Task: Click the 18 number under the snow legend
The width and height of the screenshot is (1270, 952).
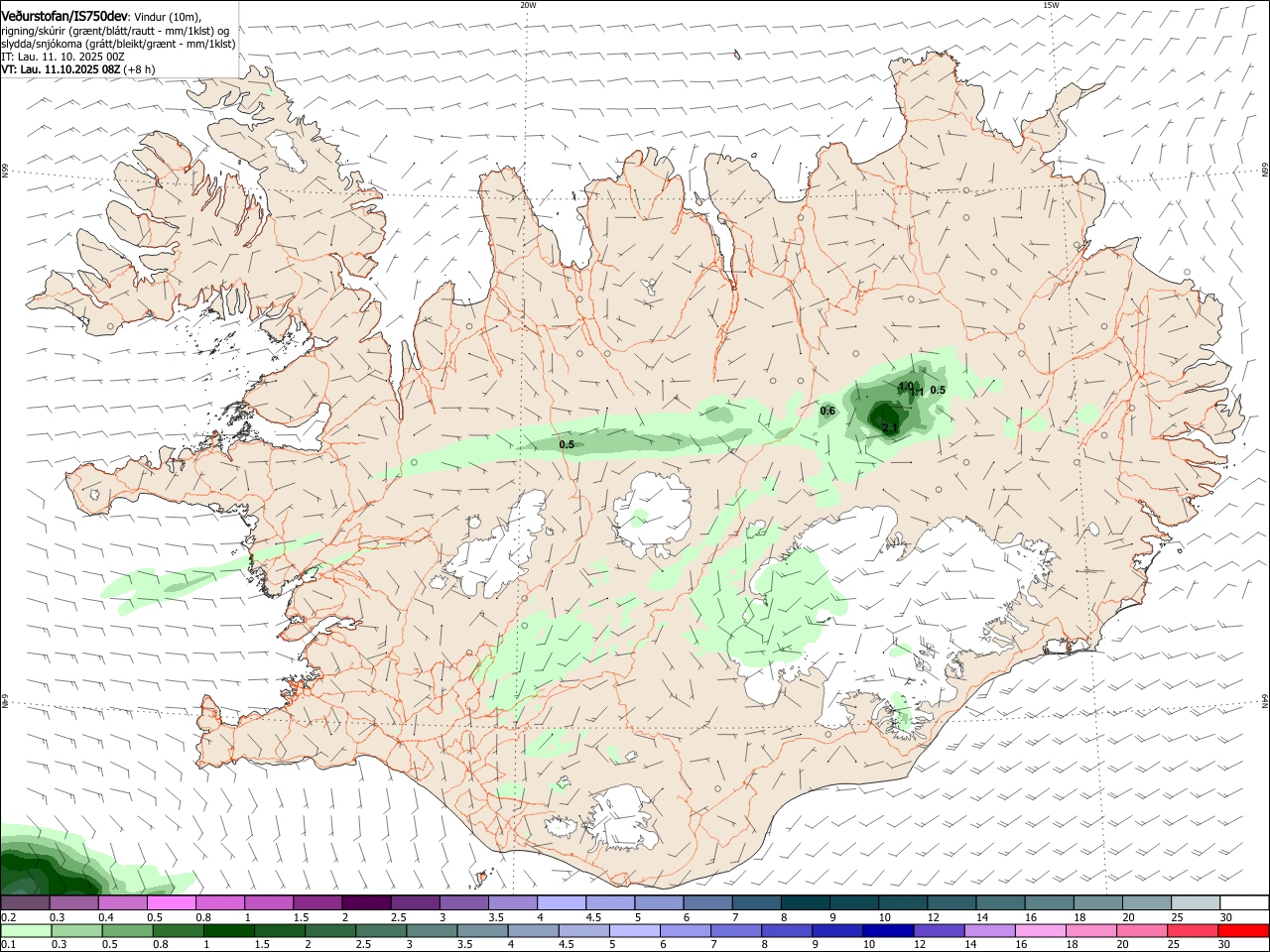Action: click(1079, 917)
